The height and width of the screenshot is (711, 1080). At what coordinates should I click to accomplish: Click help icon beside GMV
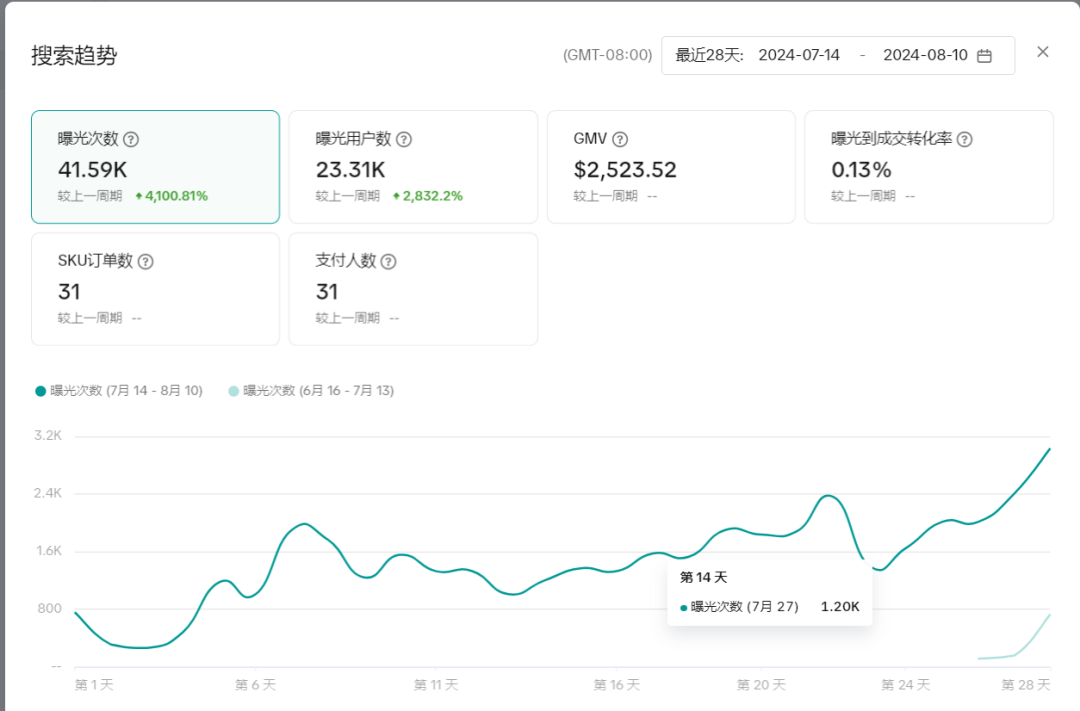[x=620, y=140]
